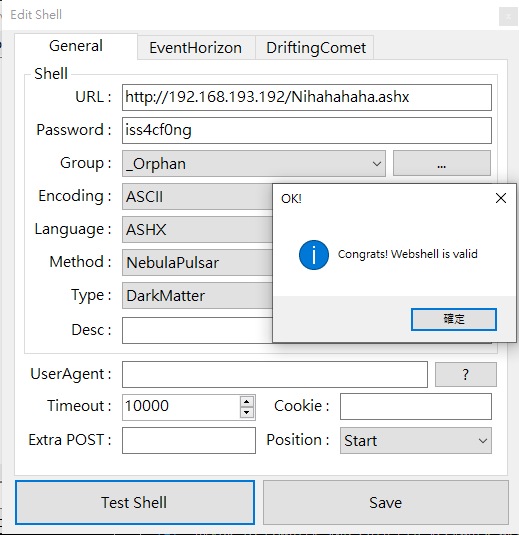Open the Encoding ASCII combo box
Screen dimensions: 519x535
197,197
